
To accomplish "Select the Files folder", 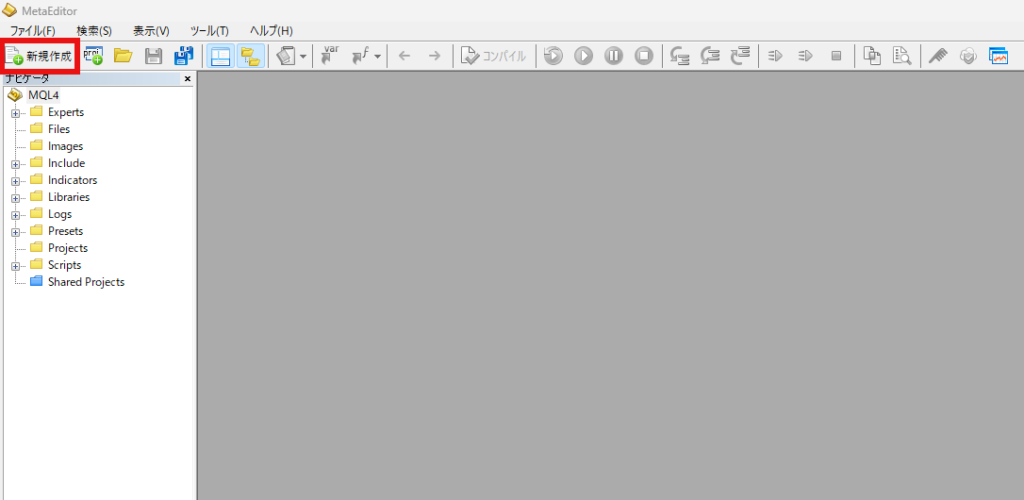I will 59,129.
